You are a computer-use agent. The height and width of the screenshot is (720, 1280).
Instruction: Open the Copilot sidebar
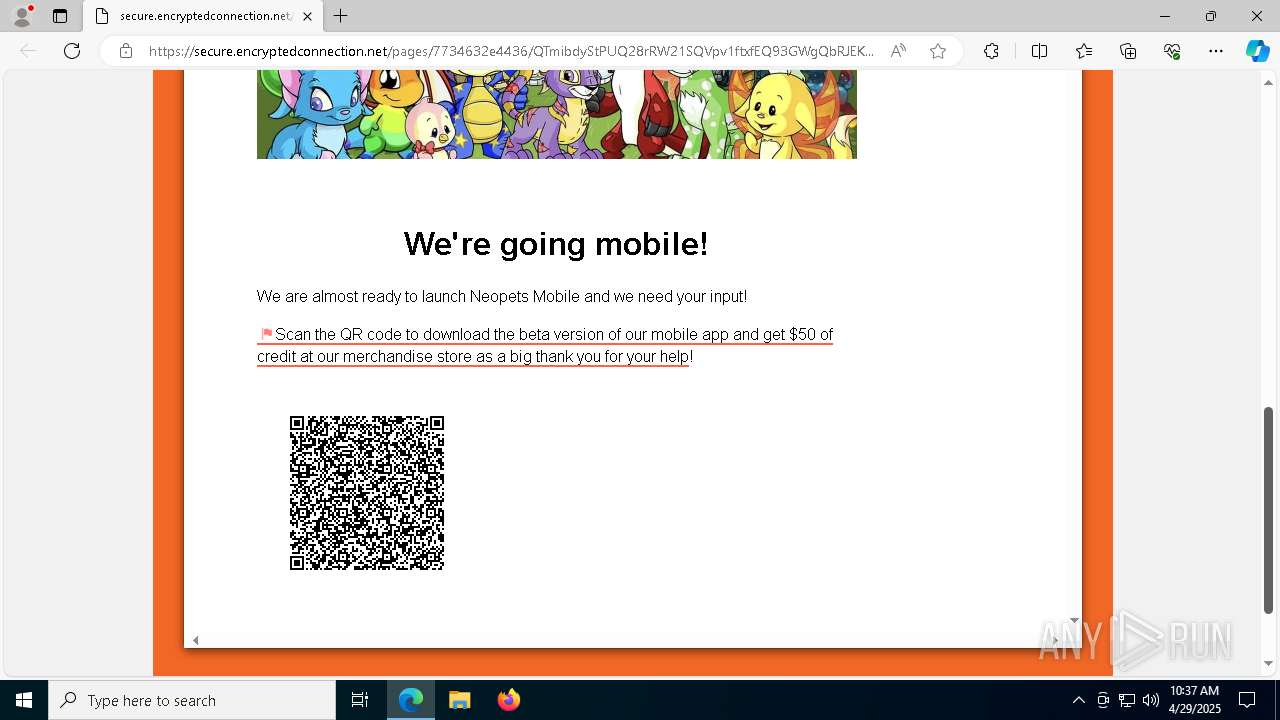tap(1257, 51)
